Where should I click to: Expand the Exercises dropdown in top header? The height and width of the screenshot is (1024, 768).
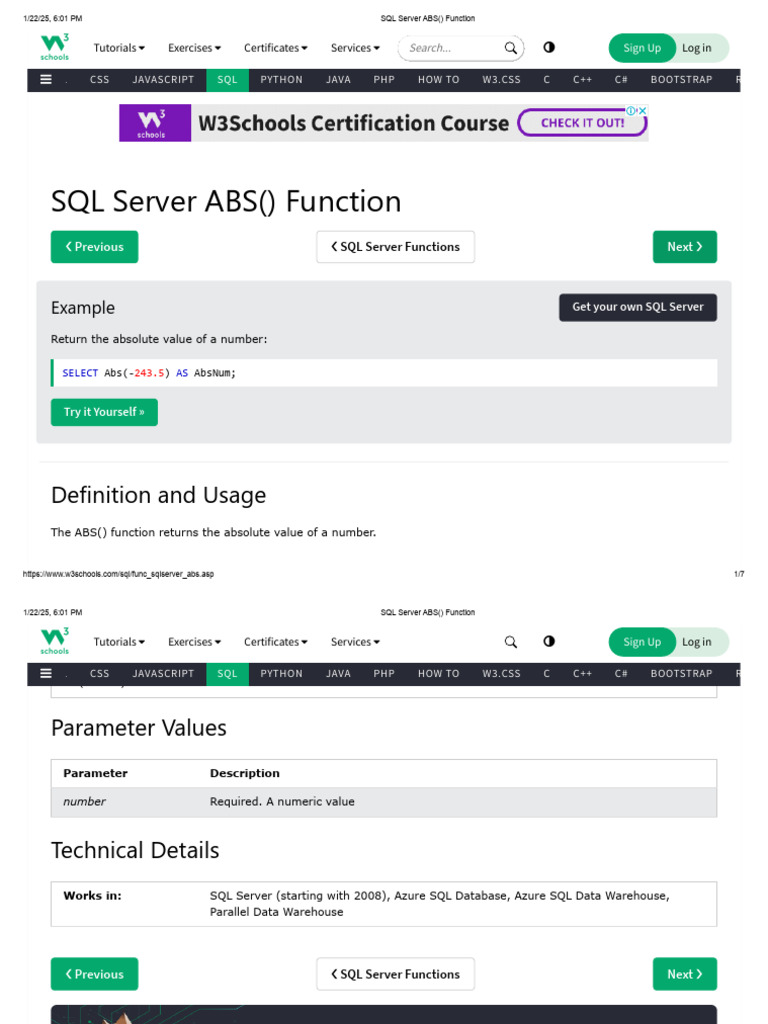point(194,48)
